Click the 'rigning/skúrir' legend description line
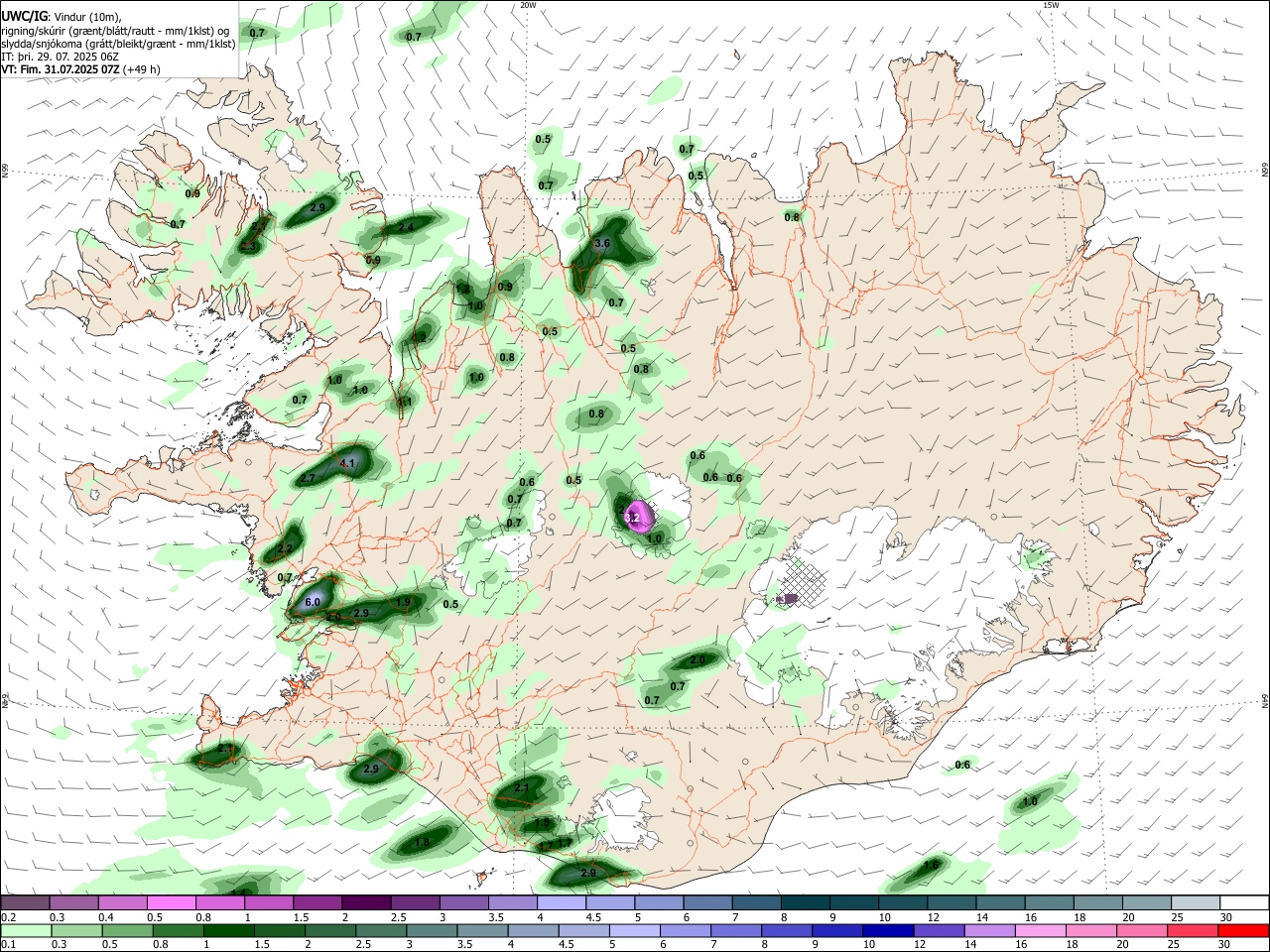Screen dimensions: 1270x952 click(116, 30)
